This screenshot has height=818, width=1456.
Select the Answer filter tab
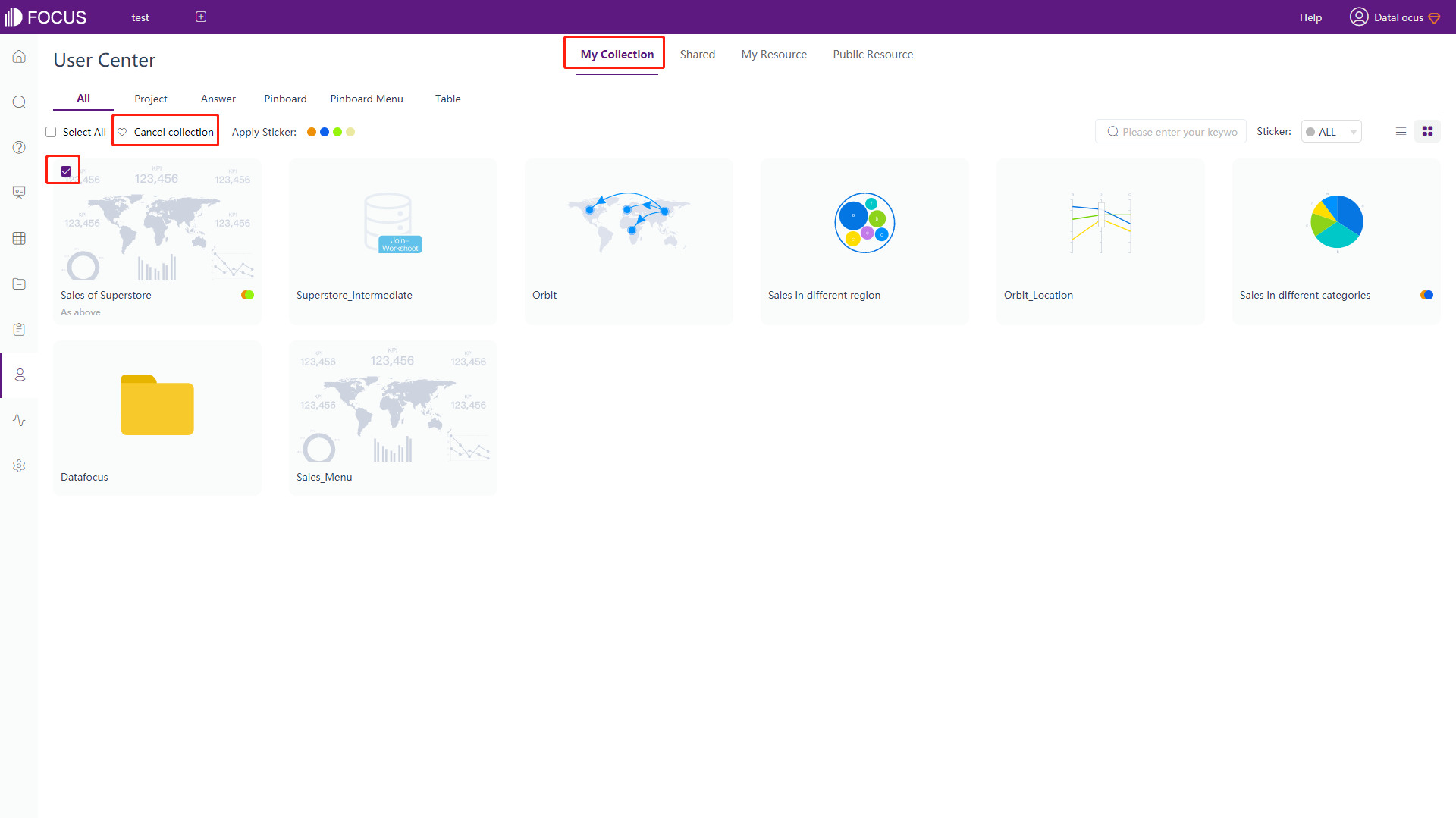click(218, 99)
